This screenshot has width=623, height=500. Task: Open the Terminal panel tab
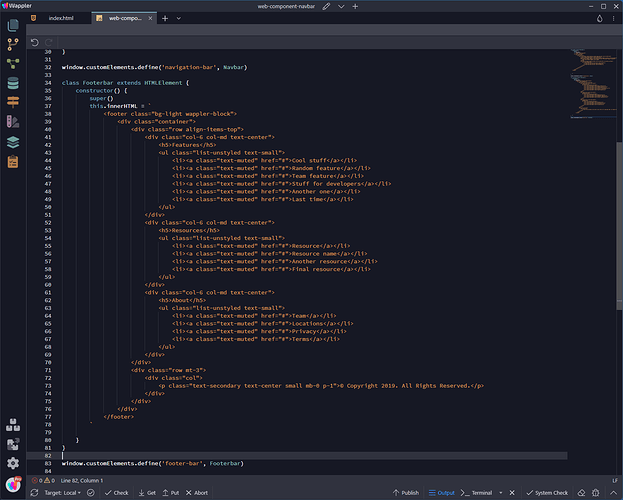pos(476,493)
